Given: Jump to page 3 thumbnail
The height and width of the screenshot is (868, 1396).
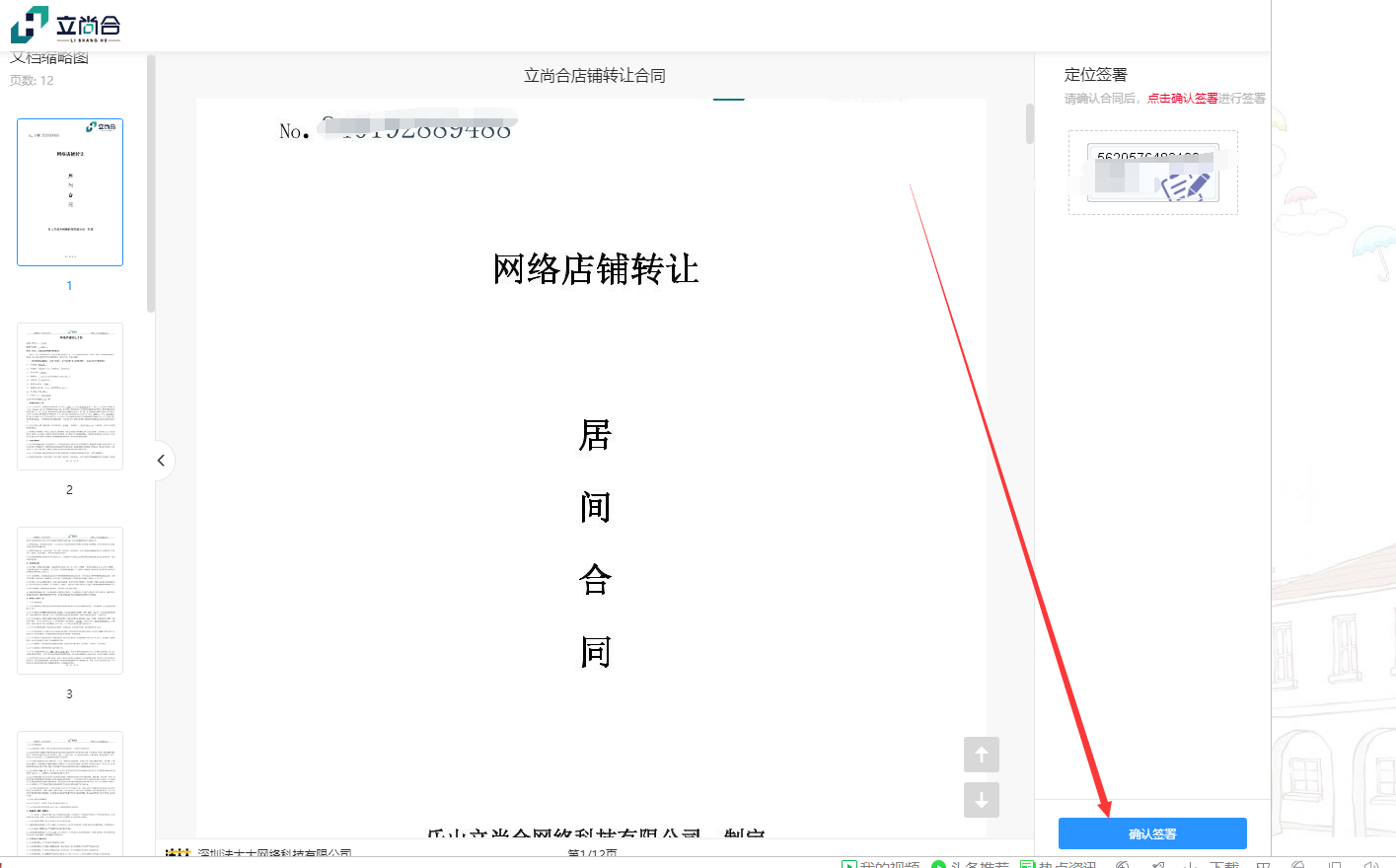Looking at the screenshot, I should pyautogui.click(x=70, y=601).
